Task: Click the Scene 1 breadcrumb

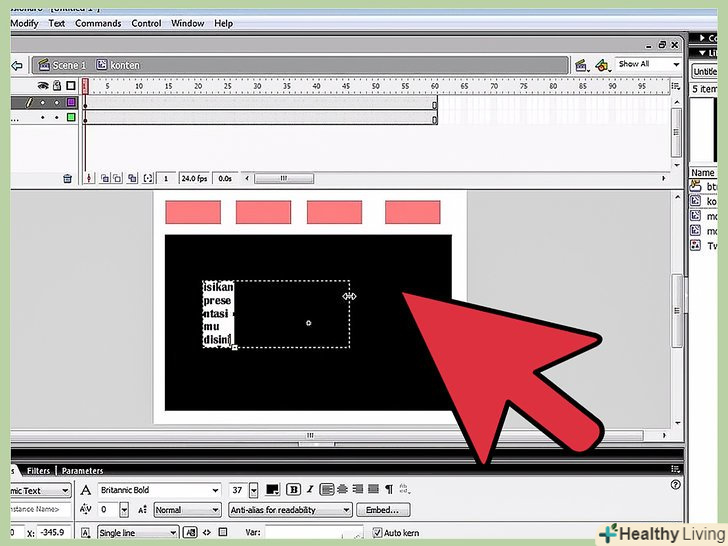Action: (62, 65)
